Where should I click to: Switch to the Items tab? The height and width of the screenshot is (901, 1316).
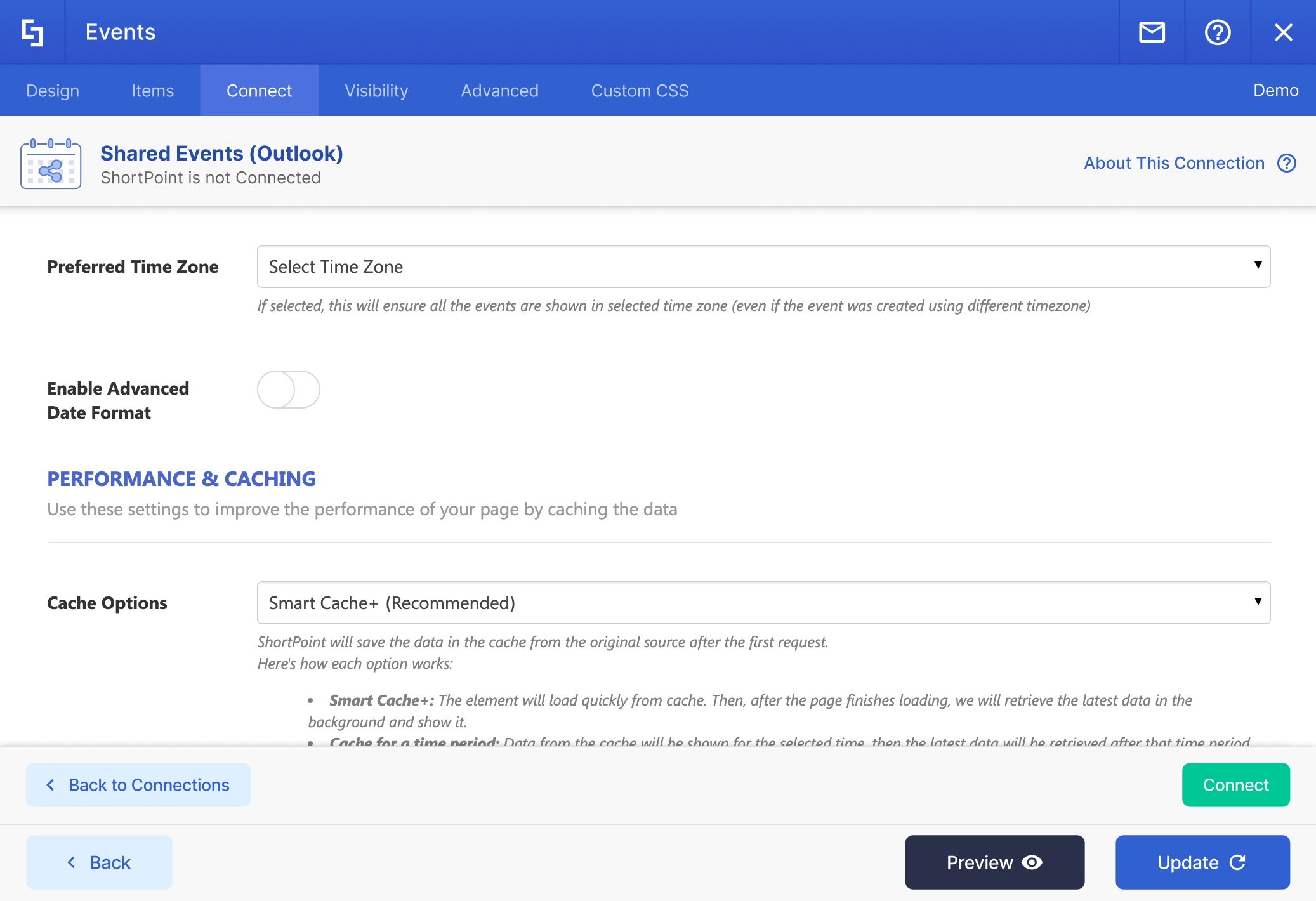152,91
